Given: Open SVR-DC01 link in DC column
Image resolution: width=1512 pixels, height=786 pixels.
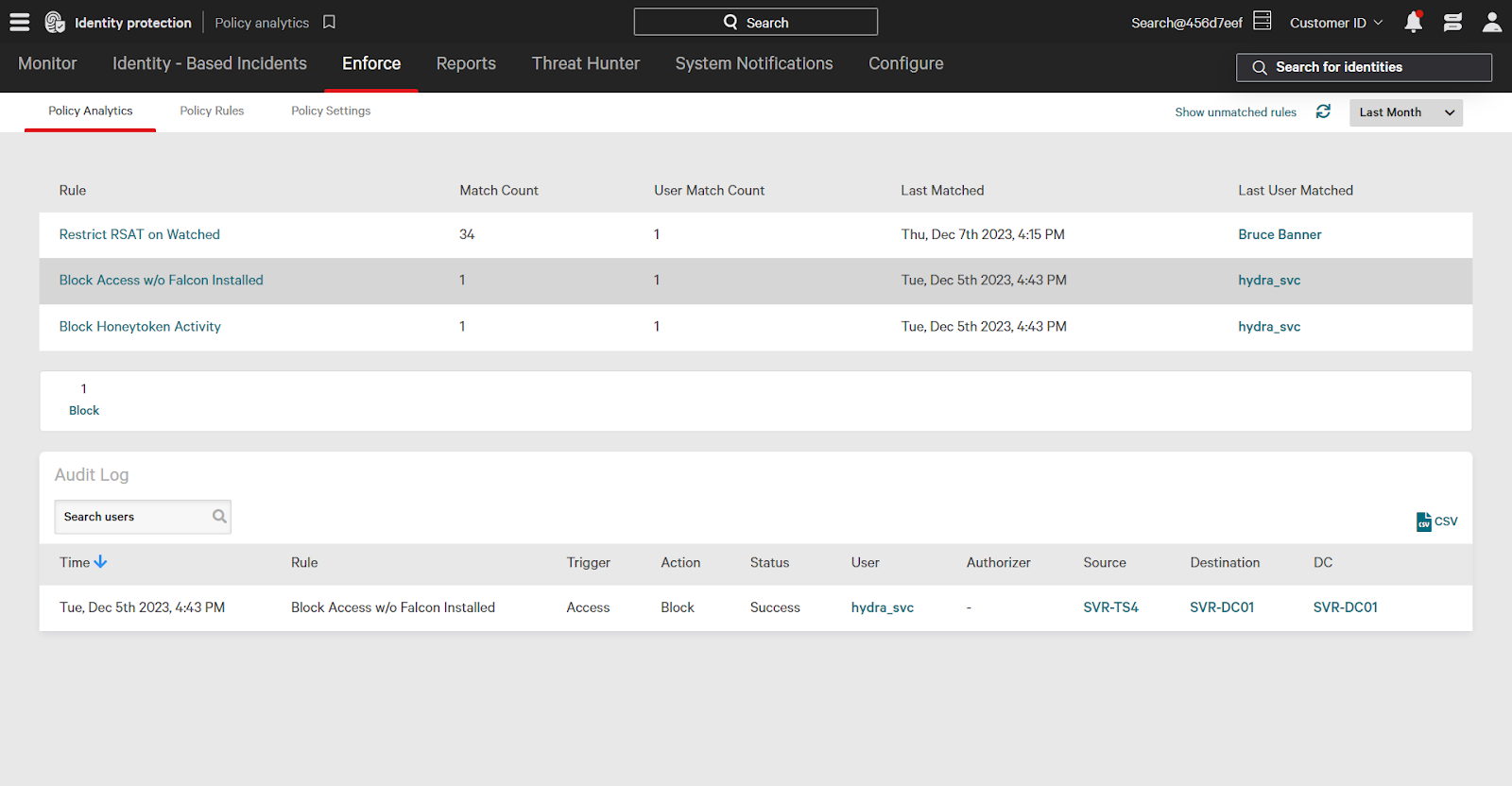Looking at the screenshot, I should tap(1346, 607).
